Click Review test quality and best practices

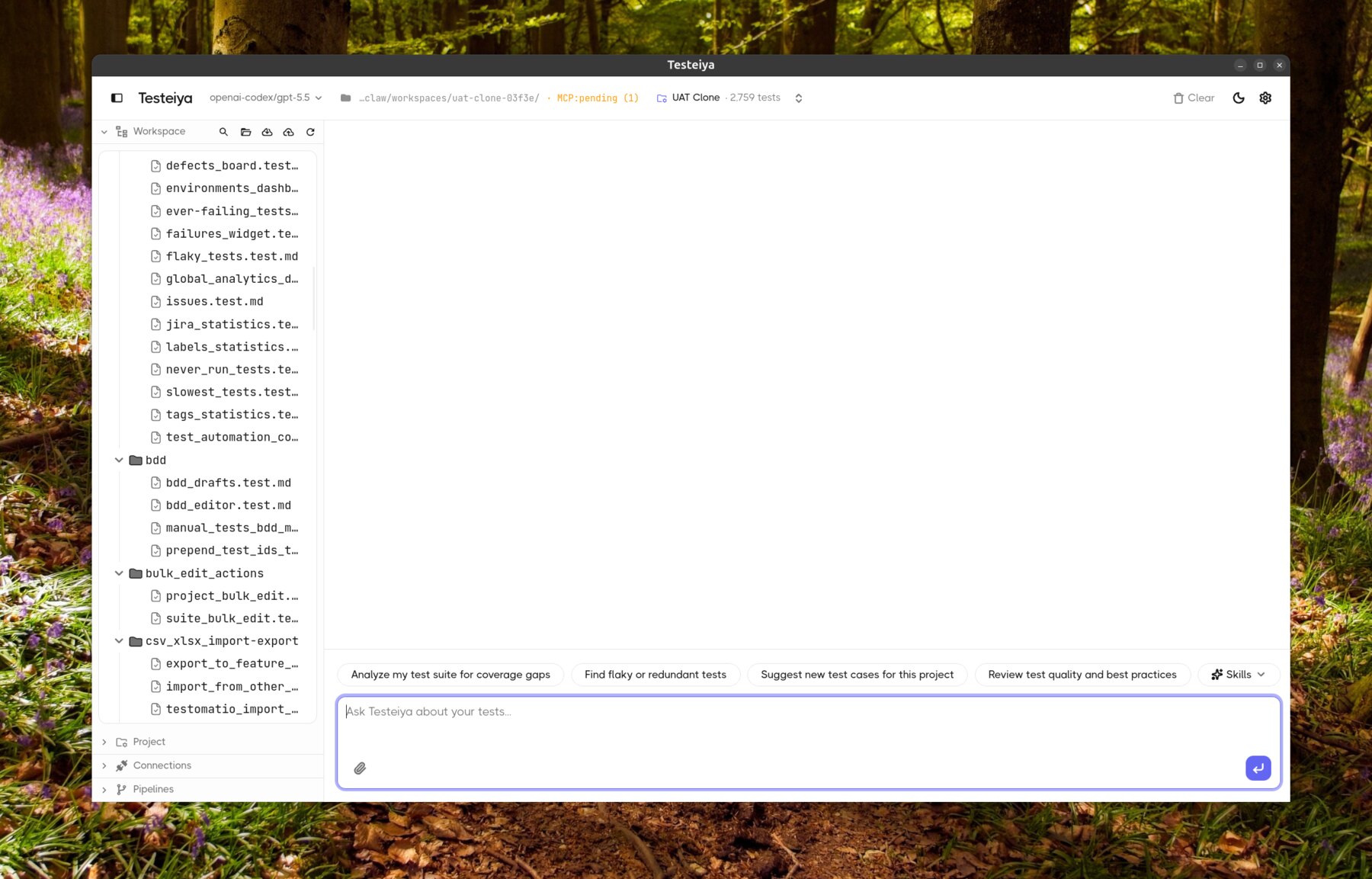(1082, 675)
